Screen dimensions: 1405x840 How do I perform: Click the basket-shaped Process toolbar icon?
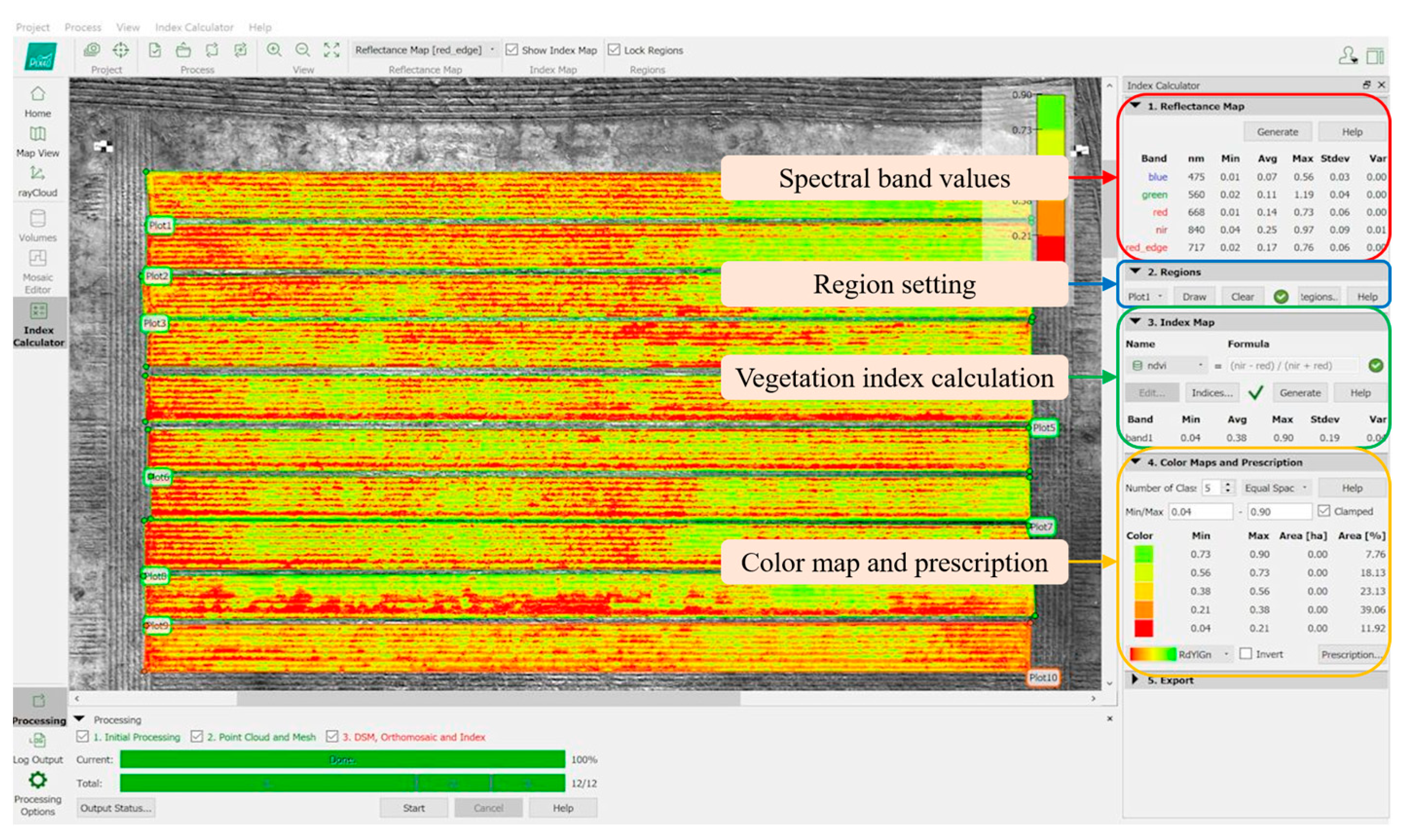183,50
